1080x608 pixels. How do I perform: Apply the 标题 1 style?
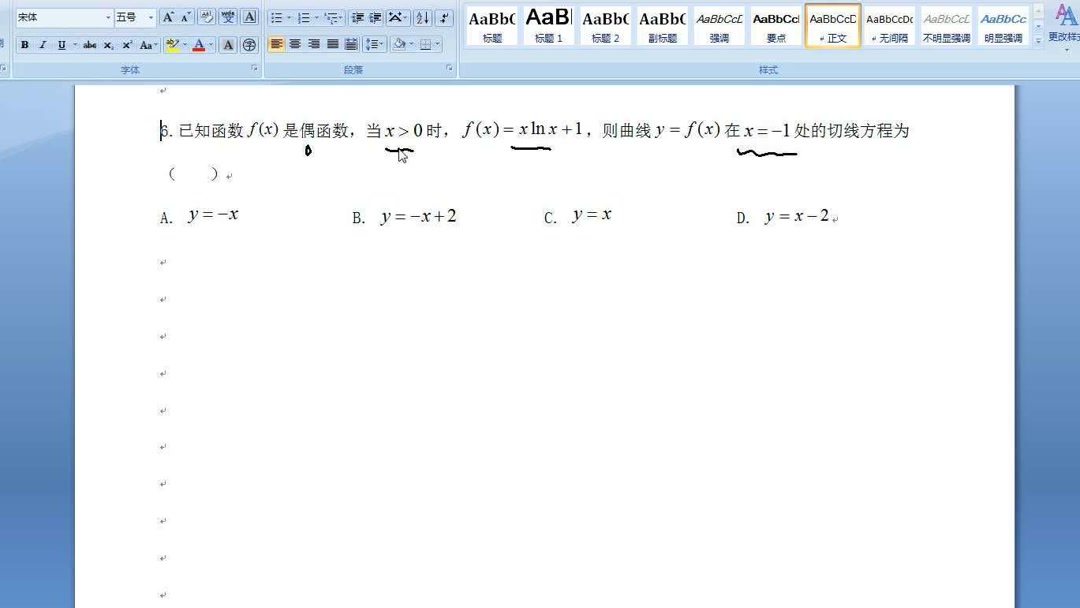coord(546,25)
